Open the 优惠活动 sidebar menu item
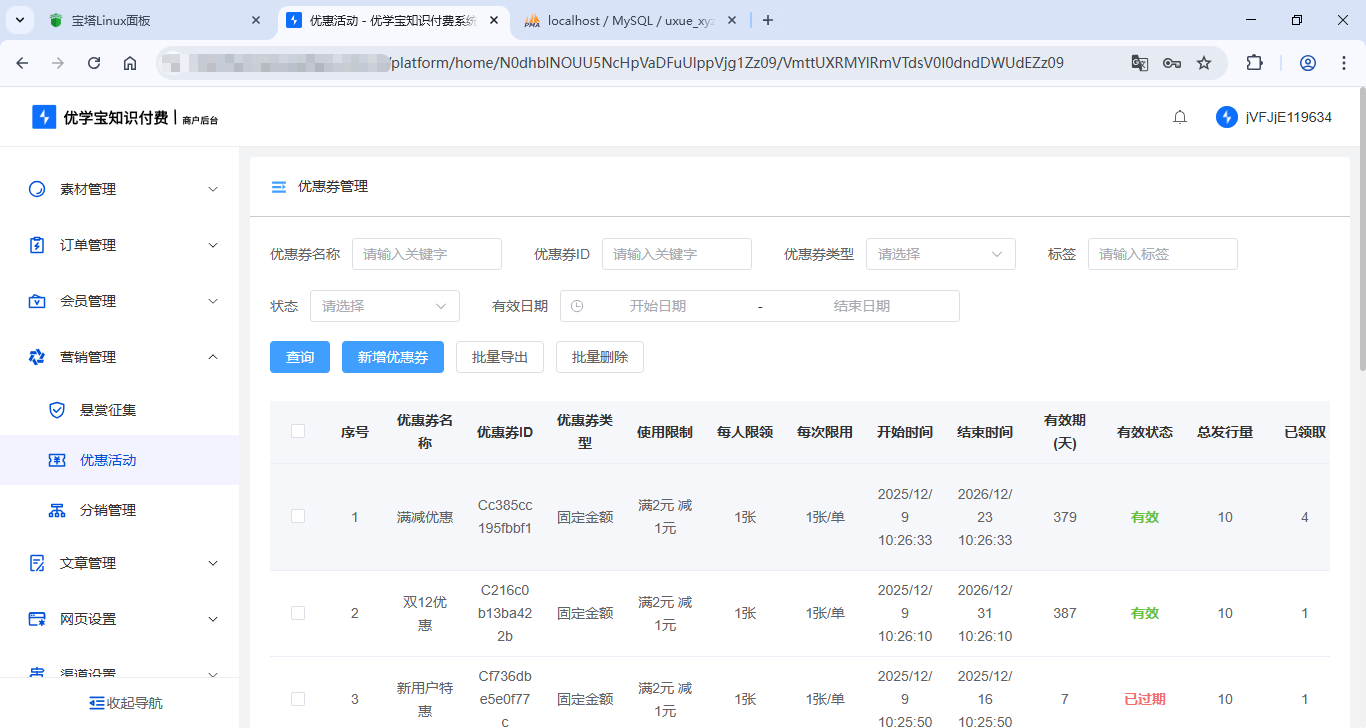This screenshot has width=1366, height=728. click(108, 460)
